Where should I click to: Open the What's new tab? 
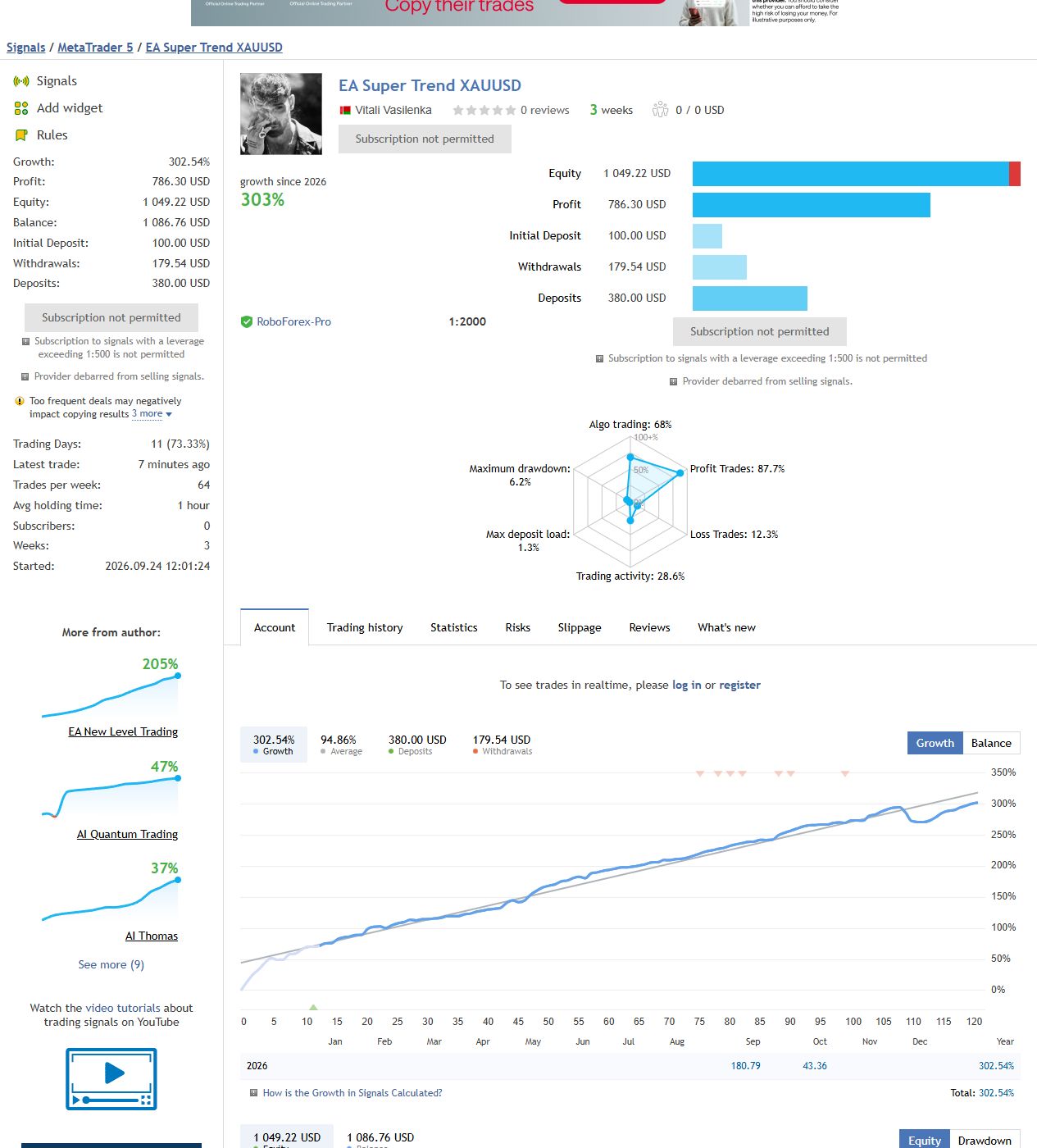click(x=727, y=627)
